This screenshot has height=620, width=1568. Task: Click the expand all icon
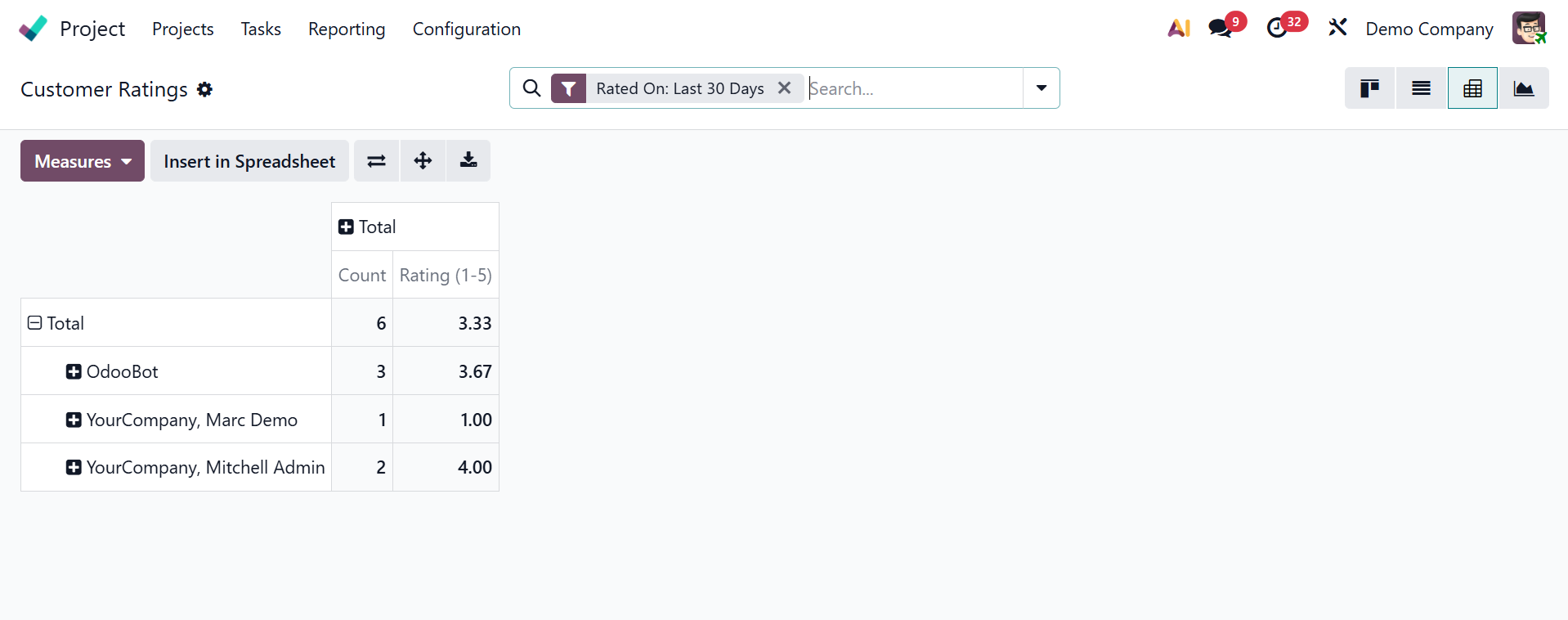click(423, 161)
